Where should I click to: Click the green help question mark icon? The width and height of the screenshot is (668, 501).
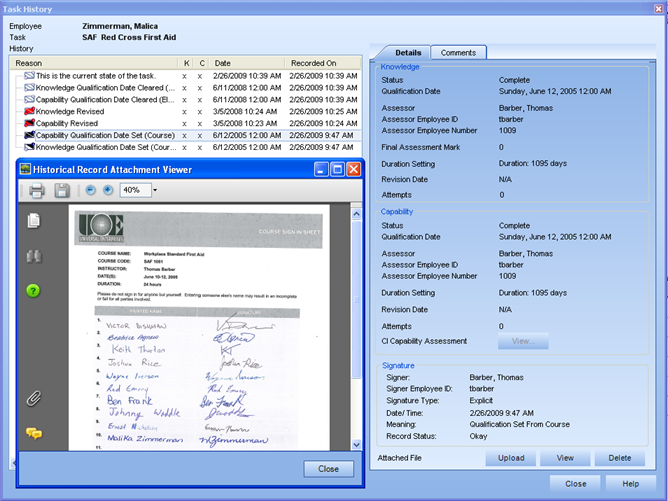pos(33,291)
